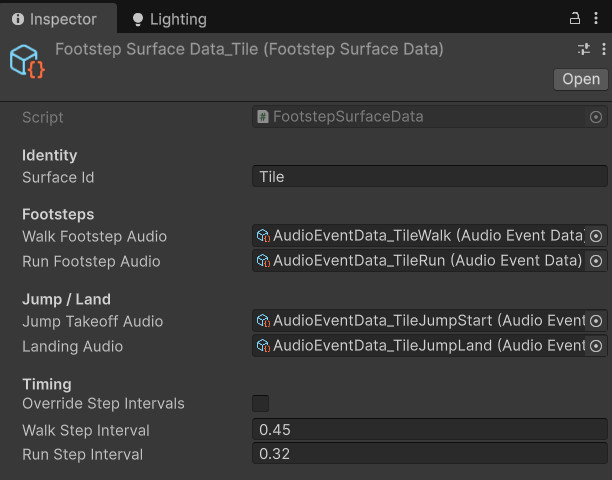Click the Open button
This screenshot has width=612, height=480.
581,79
